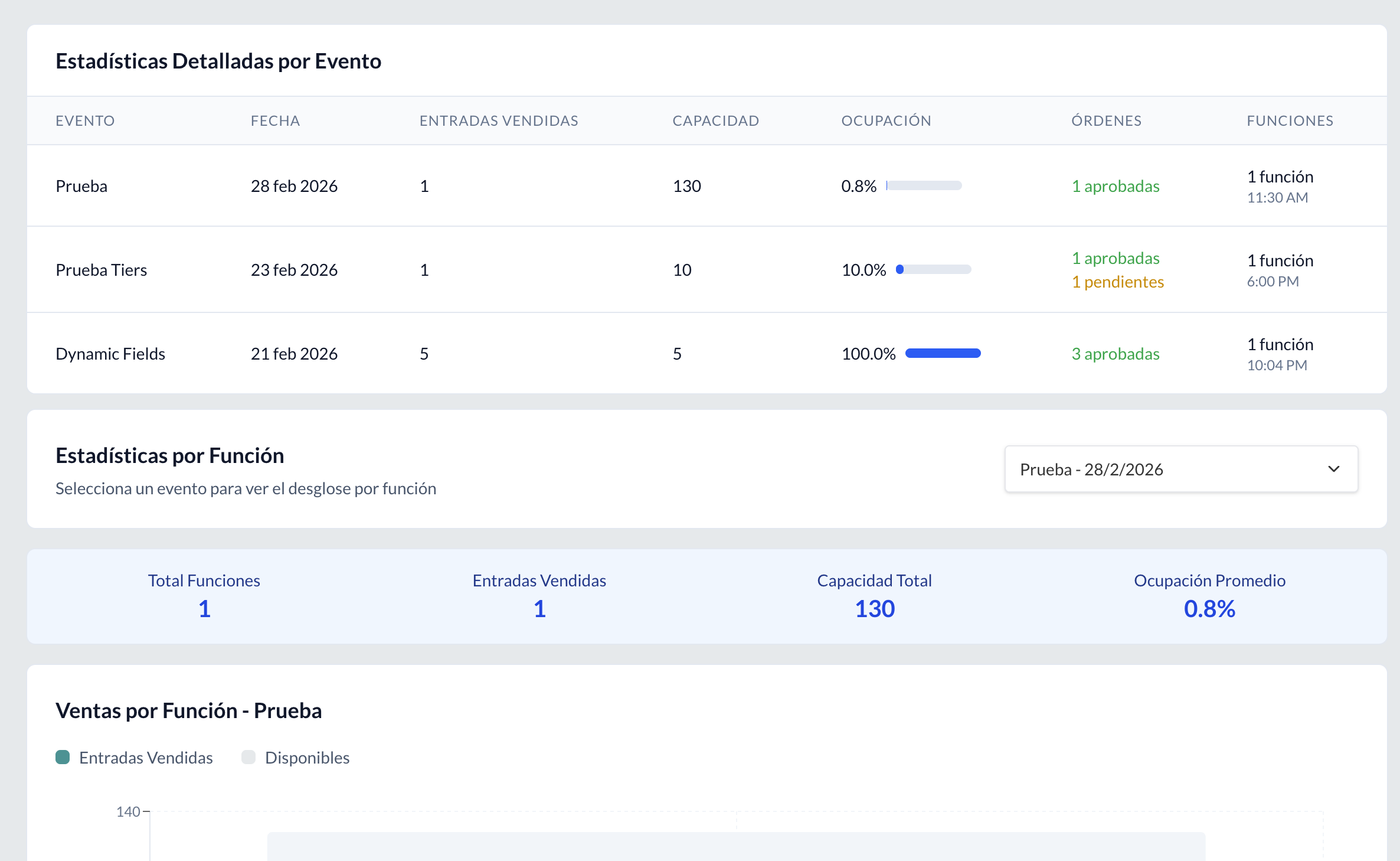Image resolution: width=1400 pixels, height=861 pixels.
Task: Click the capacity value 10
Action: click(682, 270)
